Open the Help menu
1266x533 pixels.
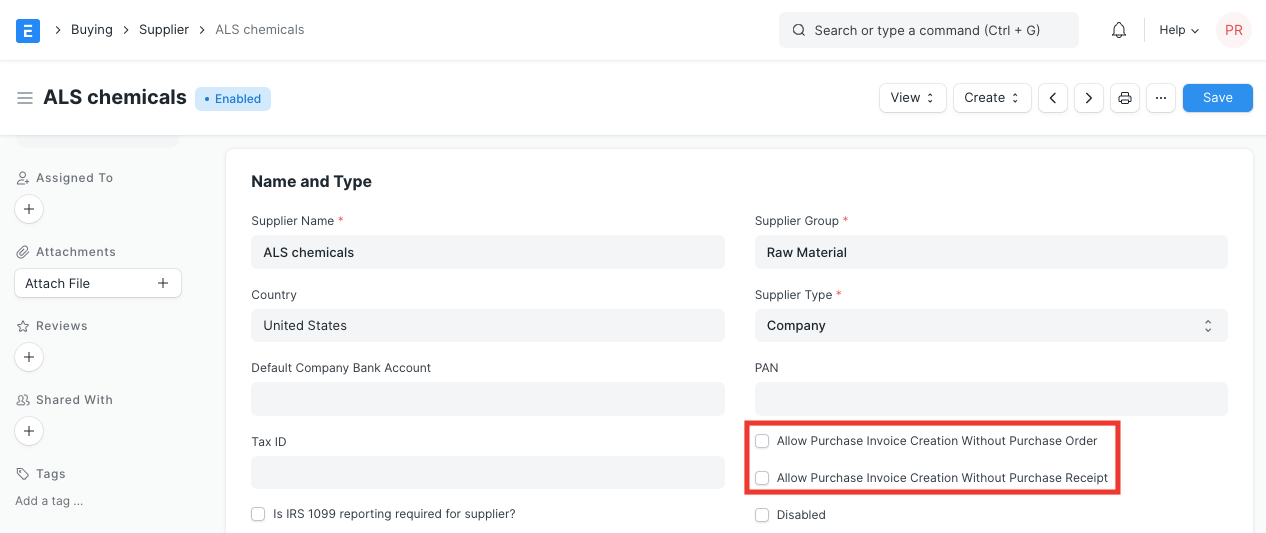(1178, 30)
